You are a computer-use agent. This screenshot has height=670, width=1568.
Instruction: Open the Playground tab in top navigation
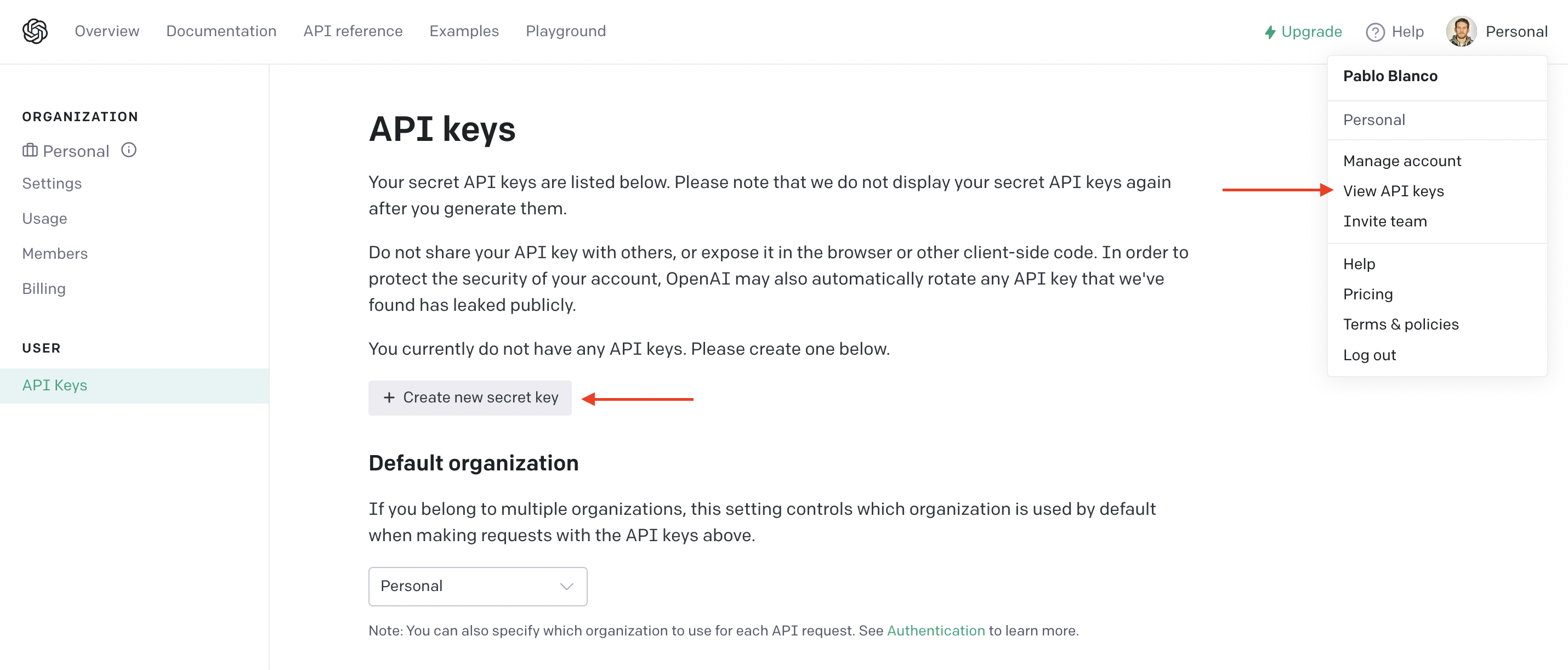tap(565, 31)
